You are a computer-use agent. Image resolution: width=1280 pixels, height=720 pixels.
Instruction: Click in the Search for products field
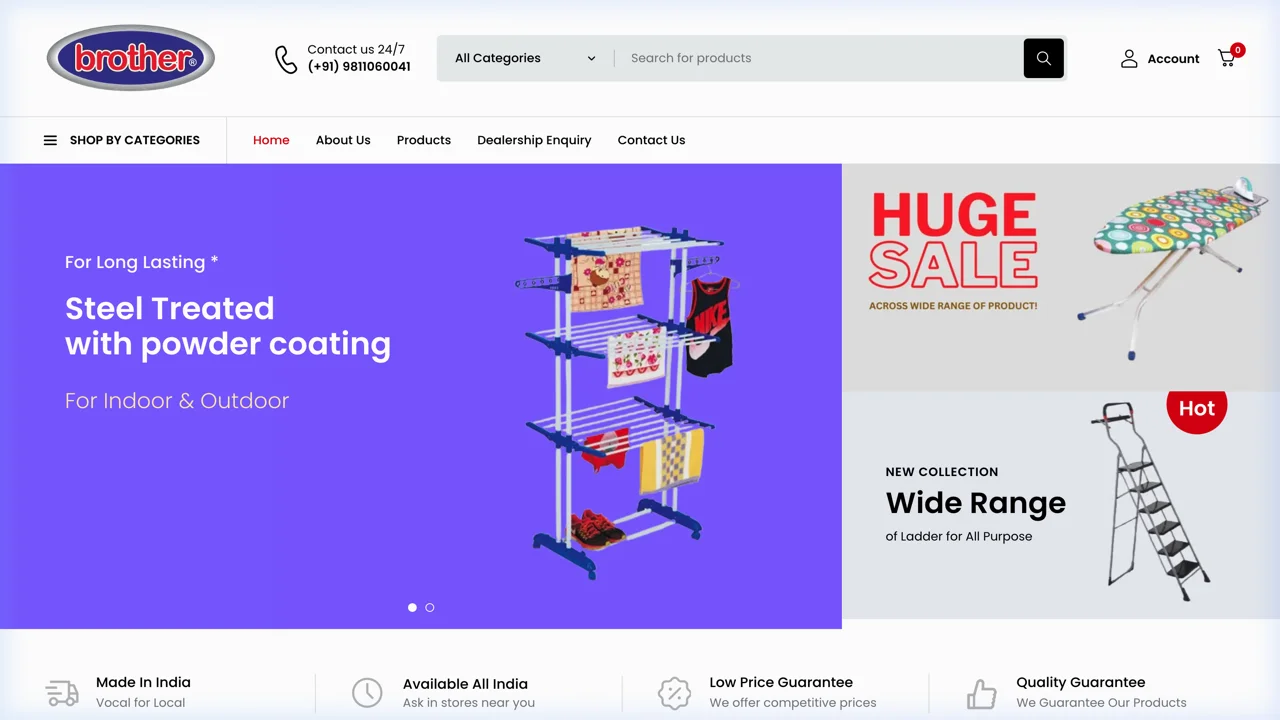point(820,58)
